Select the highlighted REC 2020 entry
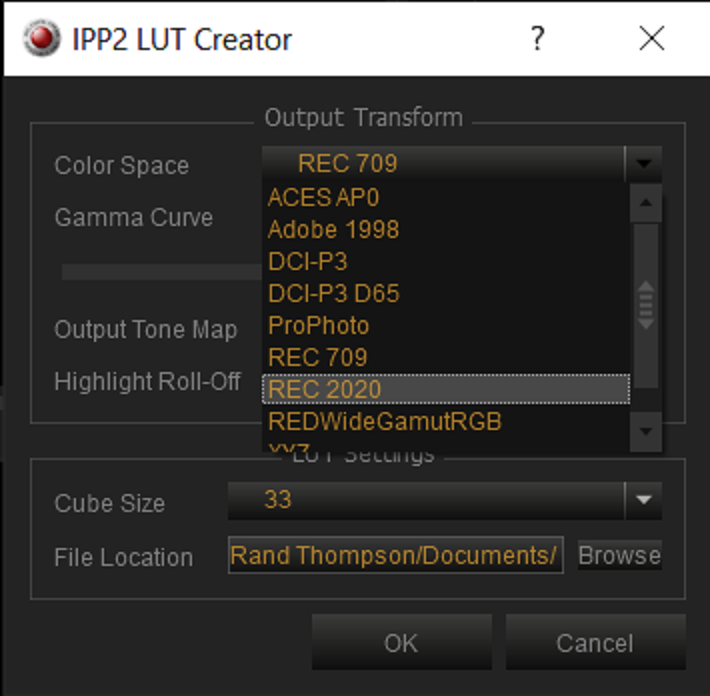 click(446, 389)
